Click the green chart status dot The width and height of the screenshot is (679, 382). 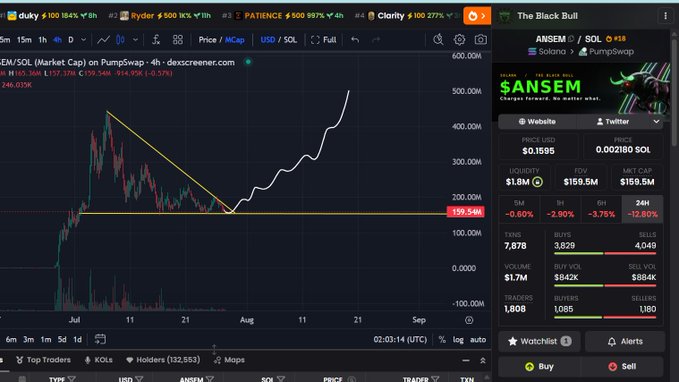[248, 62]
